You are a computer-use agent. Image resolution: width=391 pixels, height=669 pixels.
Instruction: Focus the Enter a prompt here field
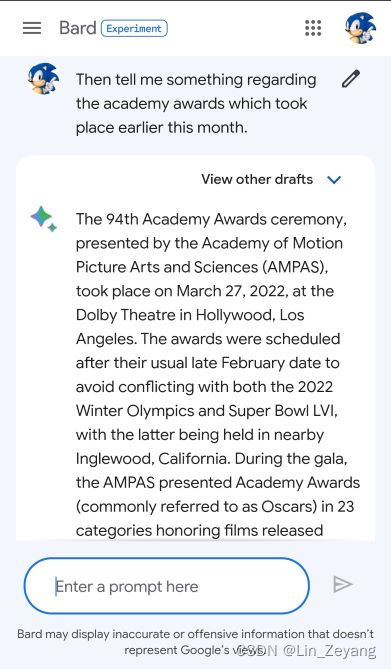[167, 586]
